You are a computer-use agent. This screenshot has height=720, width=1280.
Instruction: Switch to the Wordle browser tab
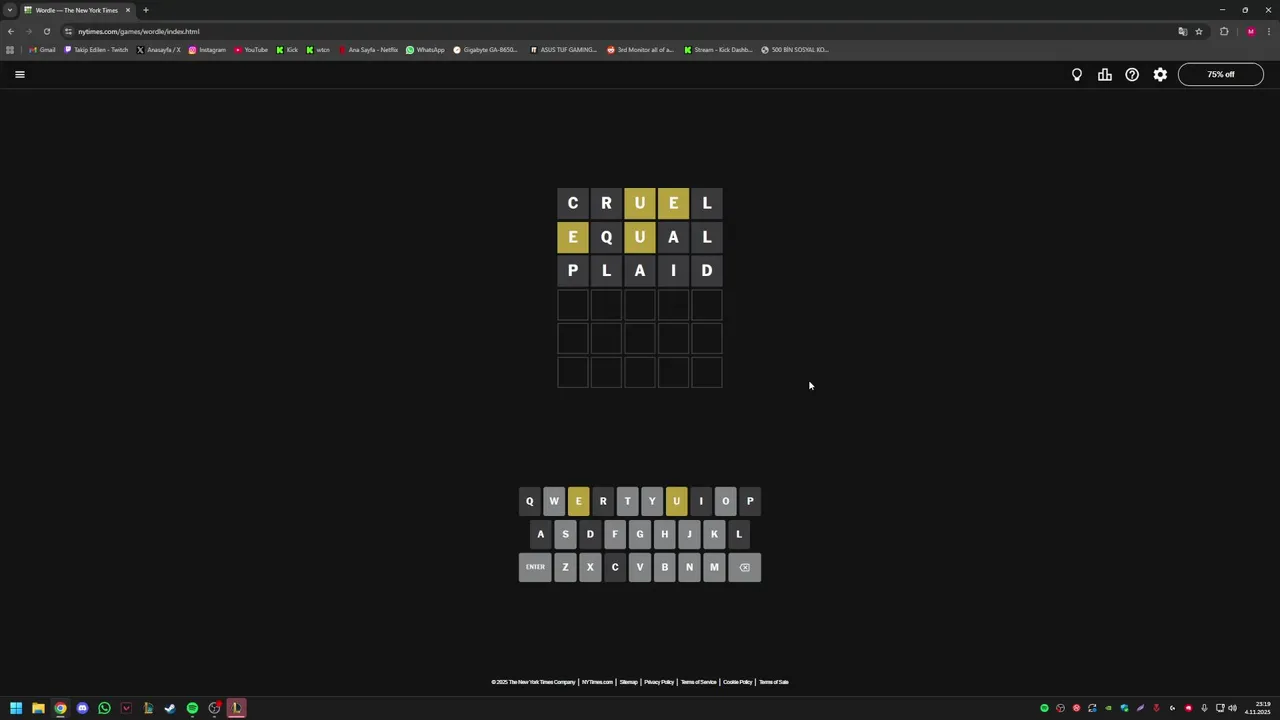click(x=76, y=10)
